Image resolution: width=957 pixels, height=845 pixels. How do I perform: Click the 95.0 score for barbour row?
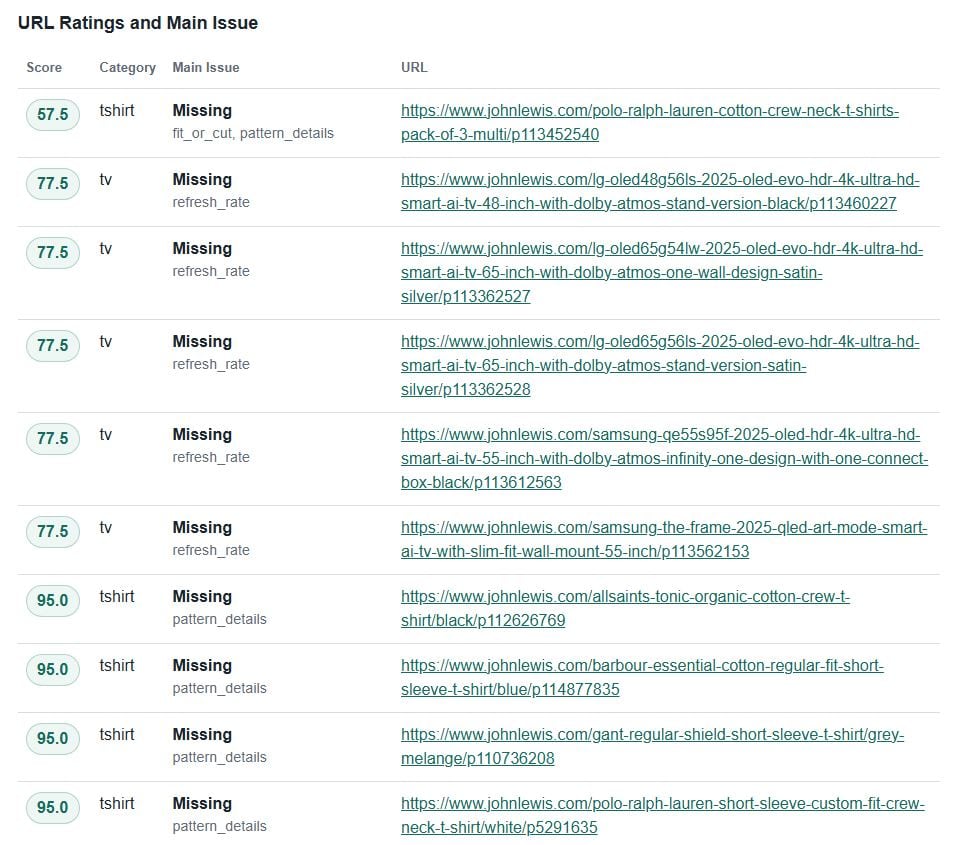pyautogui.click(x=52, y=669)
